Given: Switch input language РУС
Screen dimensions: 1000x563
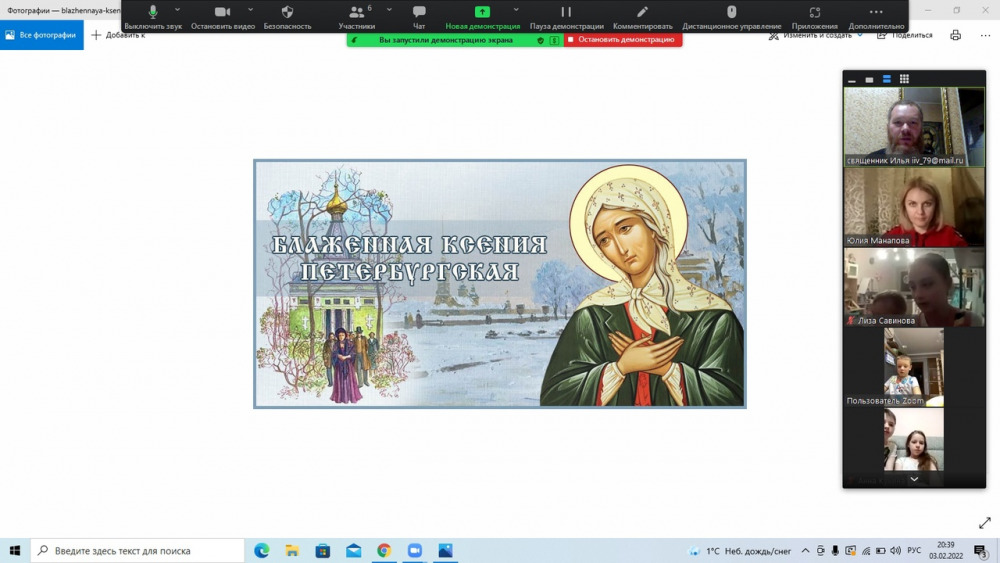Looking at the screenshot, I should pos(914,551).
